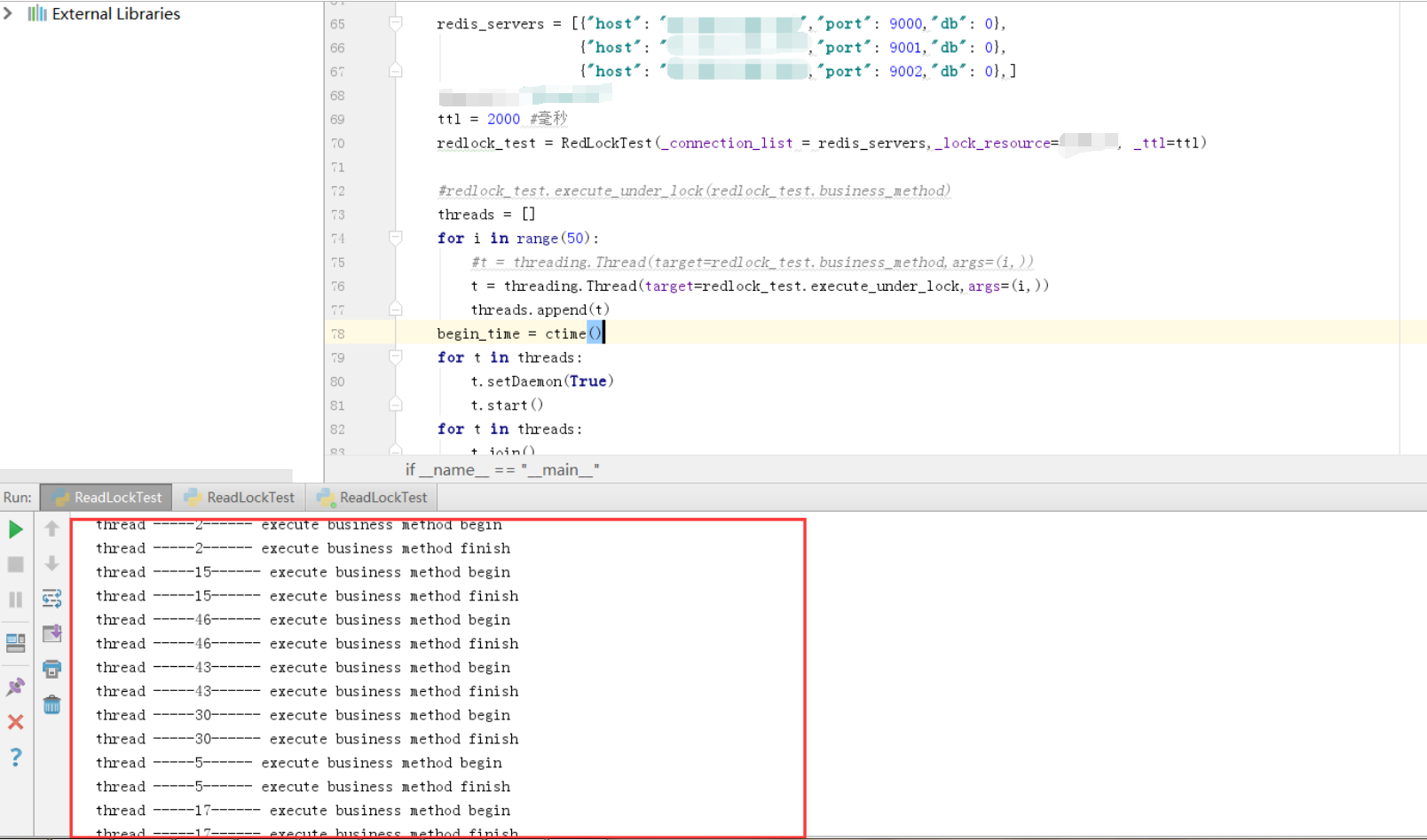Jump down the stack trace
Screen dimensions: 1427x840
[x=51, y=563]
